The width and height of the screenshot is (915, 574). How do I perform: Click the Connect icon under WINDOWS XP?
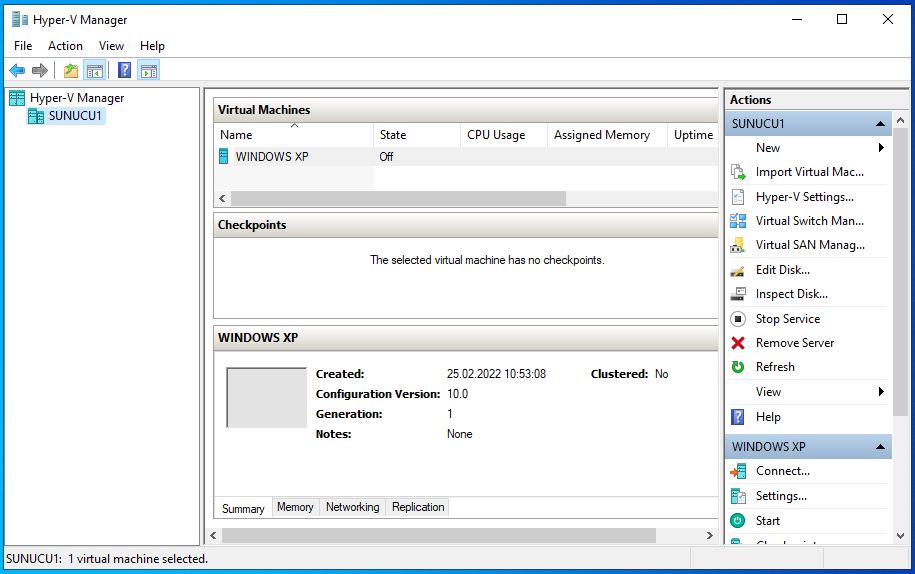point(738,471)
